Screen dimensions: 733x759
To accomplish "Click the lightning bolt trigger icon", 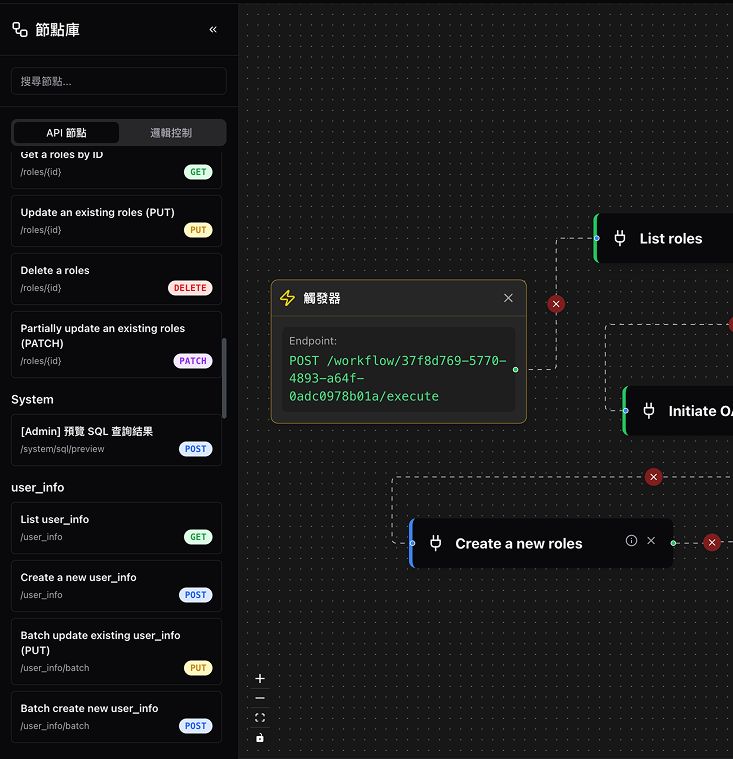I will click(288, 298).
